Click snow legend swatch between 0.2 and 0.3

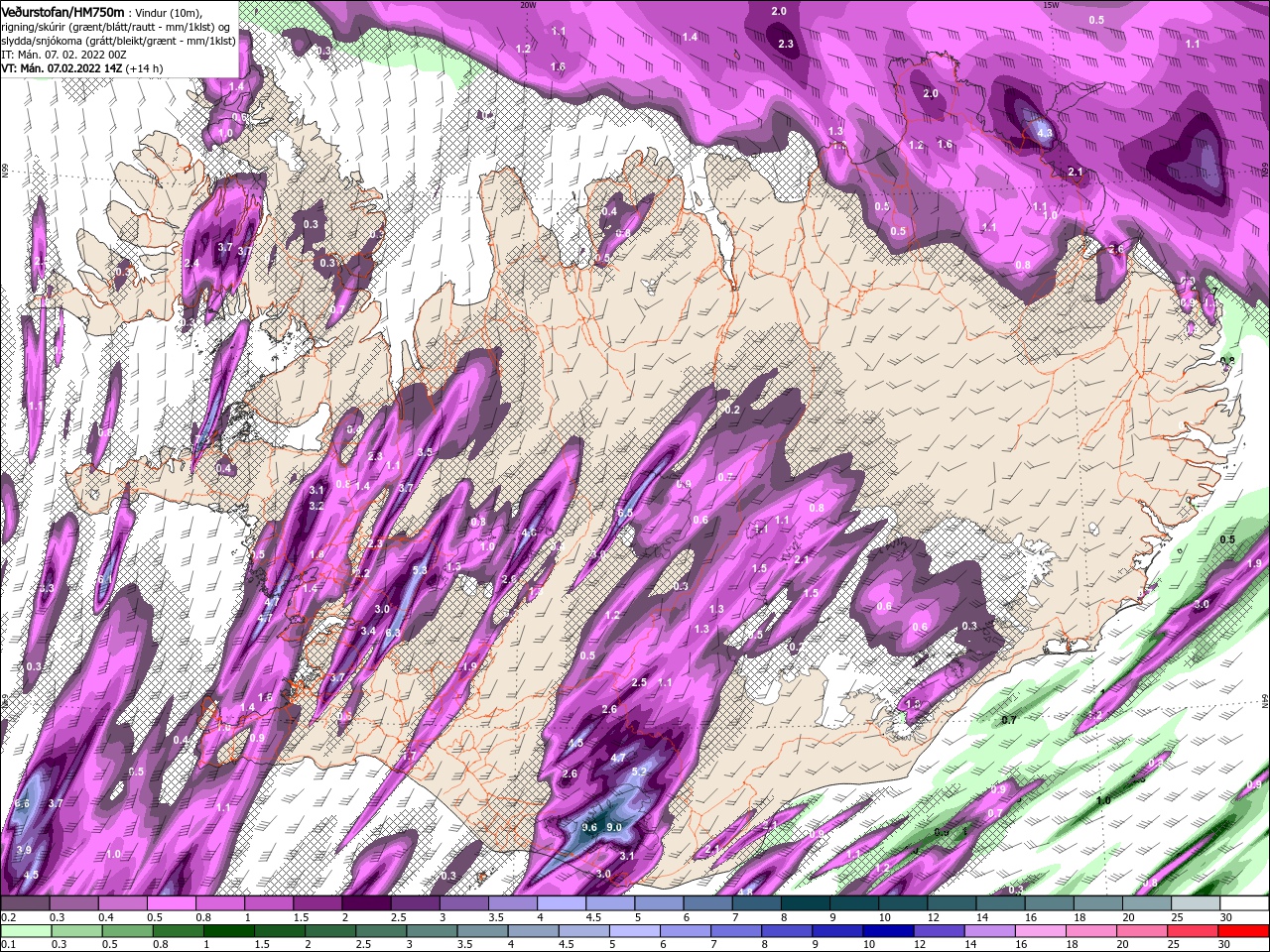coord(25,903)
